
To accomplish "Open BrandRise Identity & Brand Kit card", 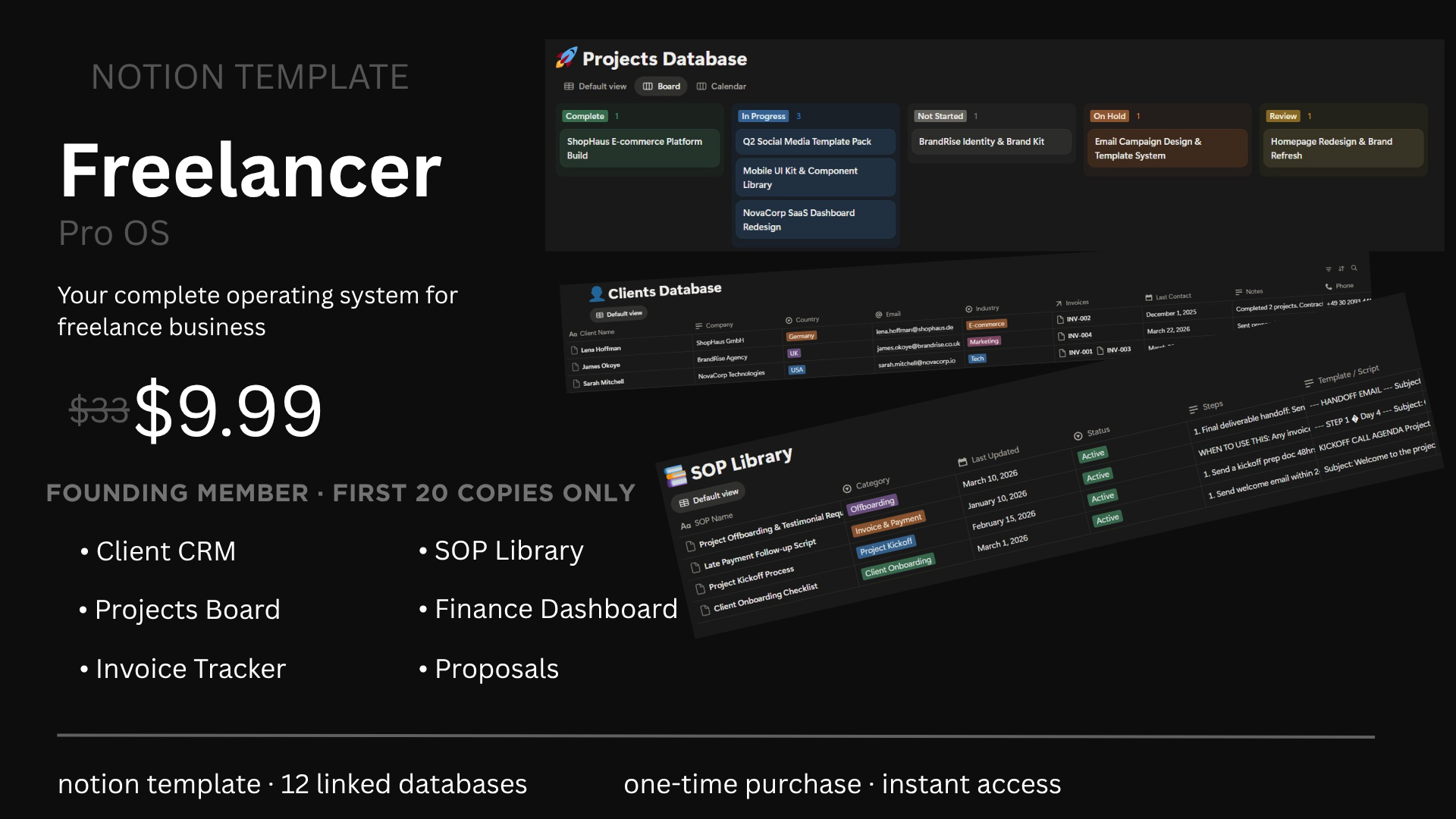I will (991, 142).
